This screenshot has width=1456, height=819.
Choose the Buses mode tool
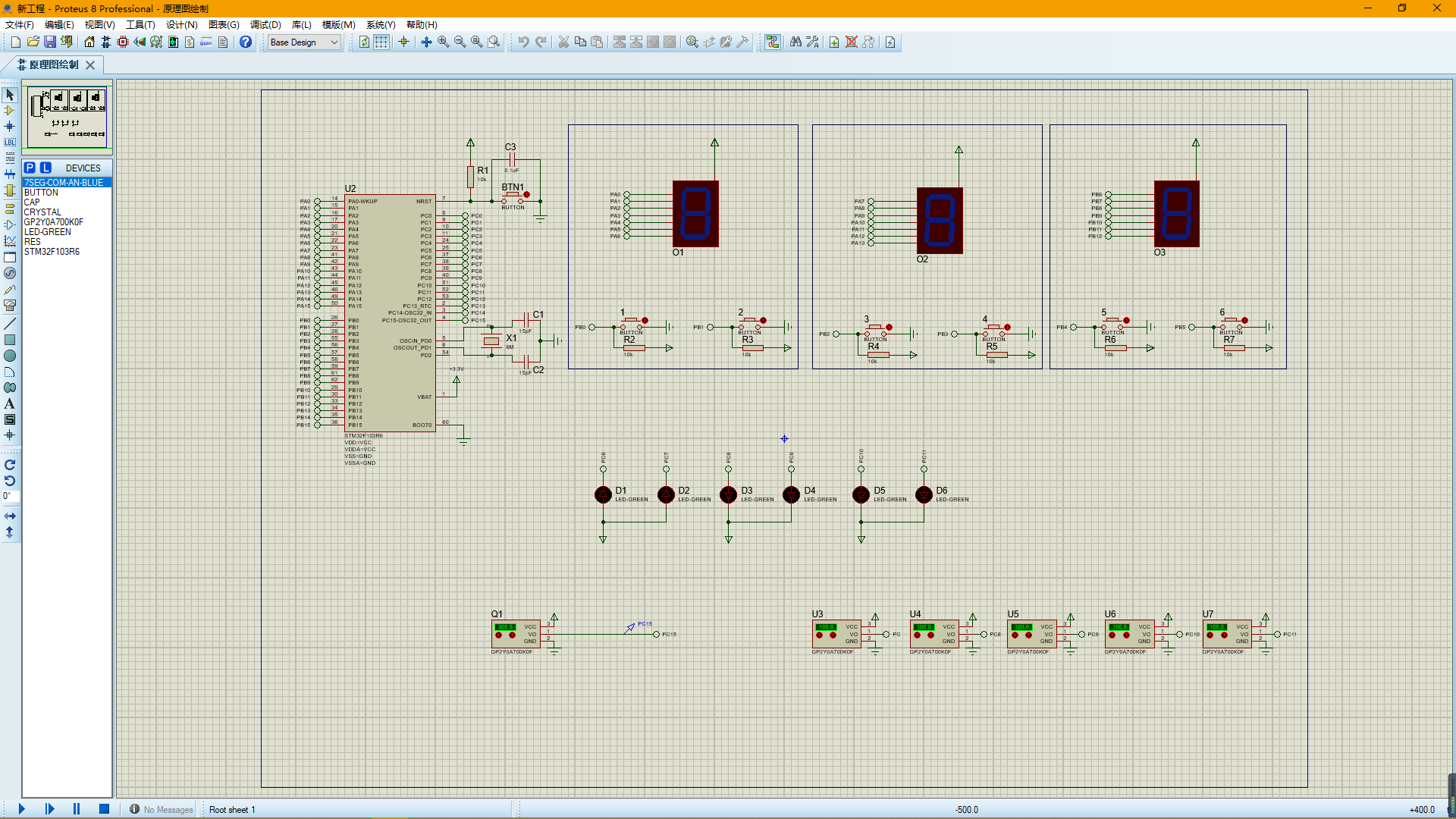pos(10,174)
